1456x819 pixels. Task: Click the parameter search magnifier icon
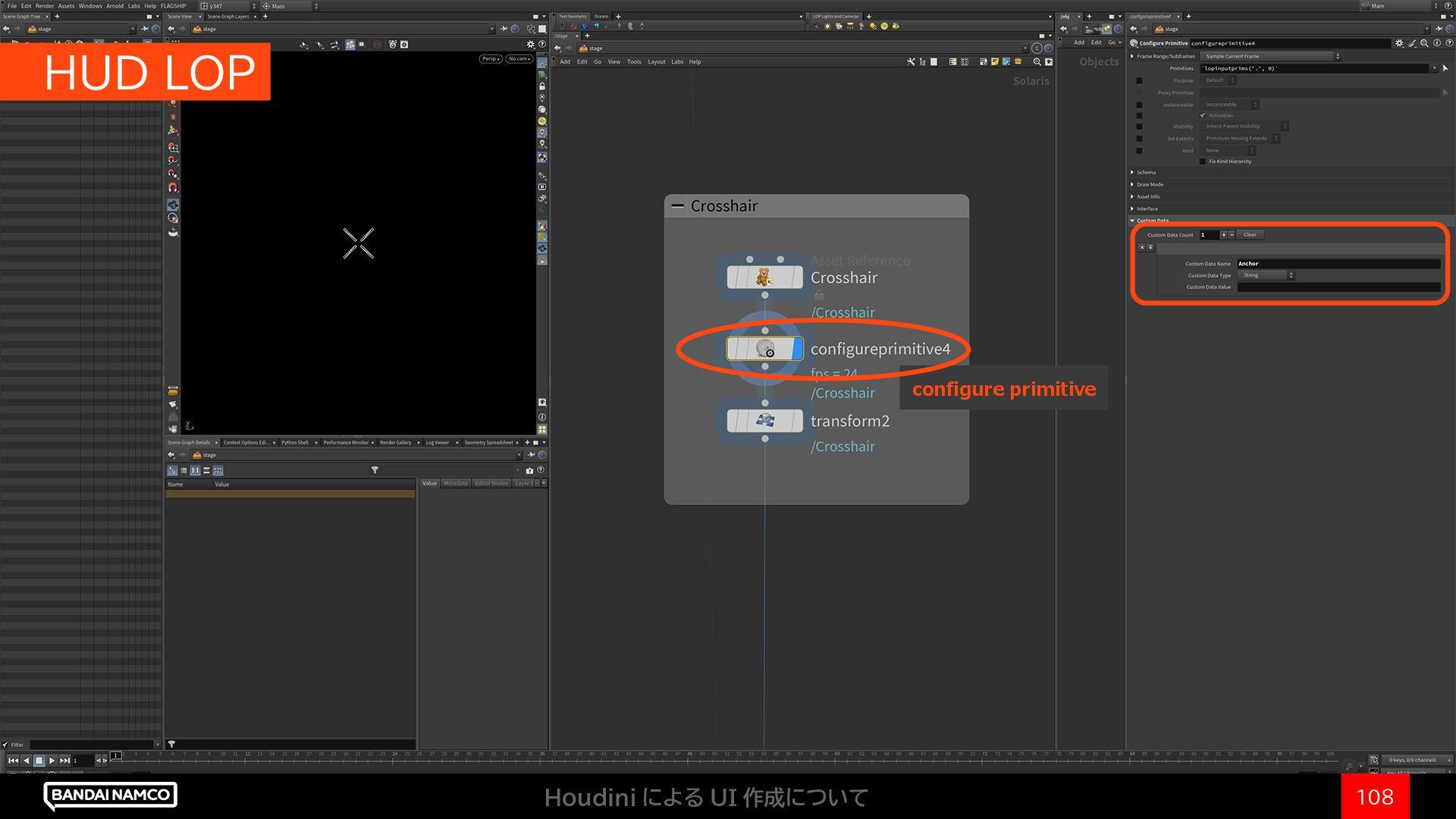1425,43
